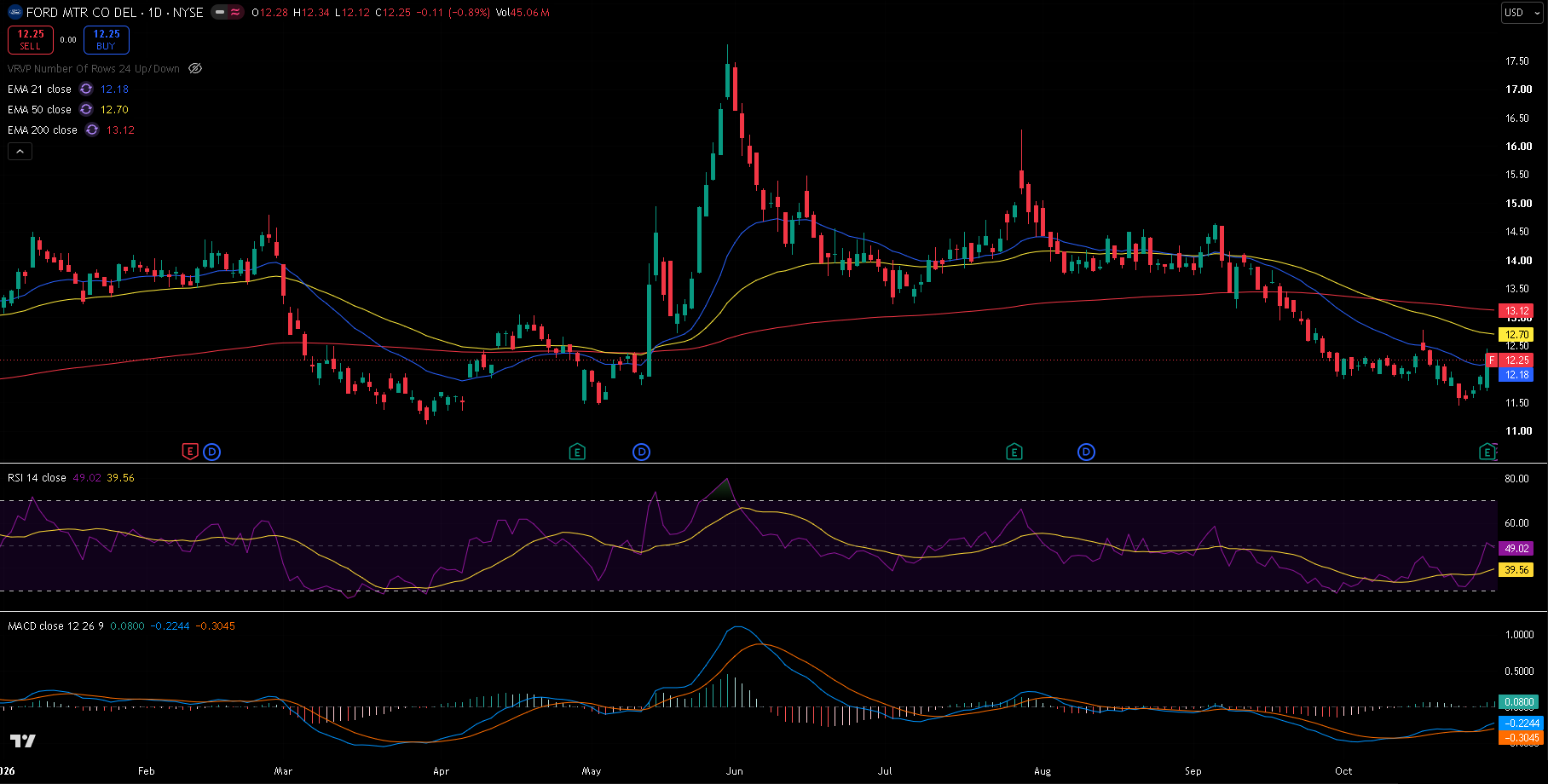1548x784 pixels.
Task: Click the Sep label on the time axis
Action: [1193, 770]
